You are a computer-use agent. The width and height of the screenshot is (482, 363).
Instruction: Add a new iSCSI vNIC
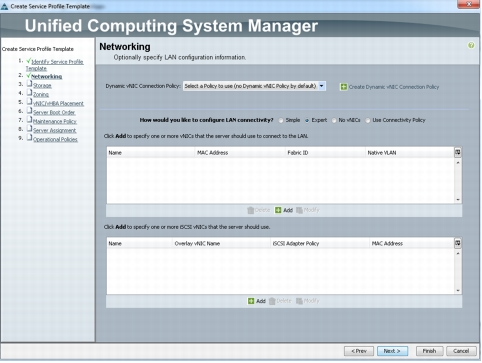pos(257,301)
